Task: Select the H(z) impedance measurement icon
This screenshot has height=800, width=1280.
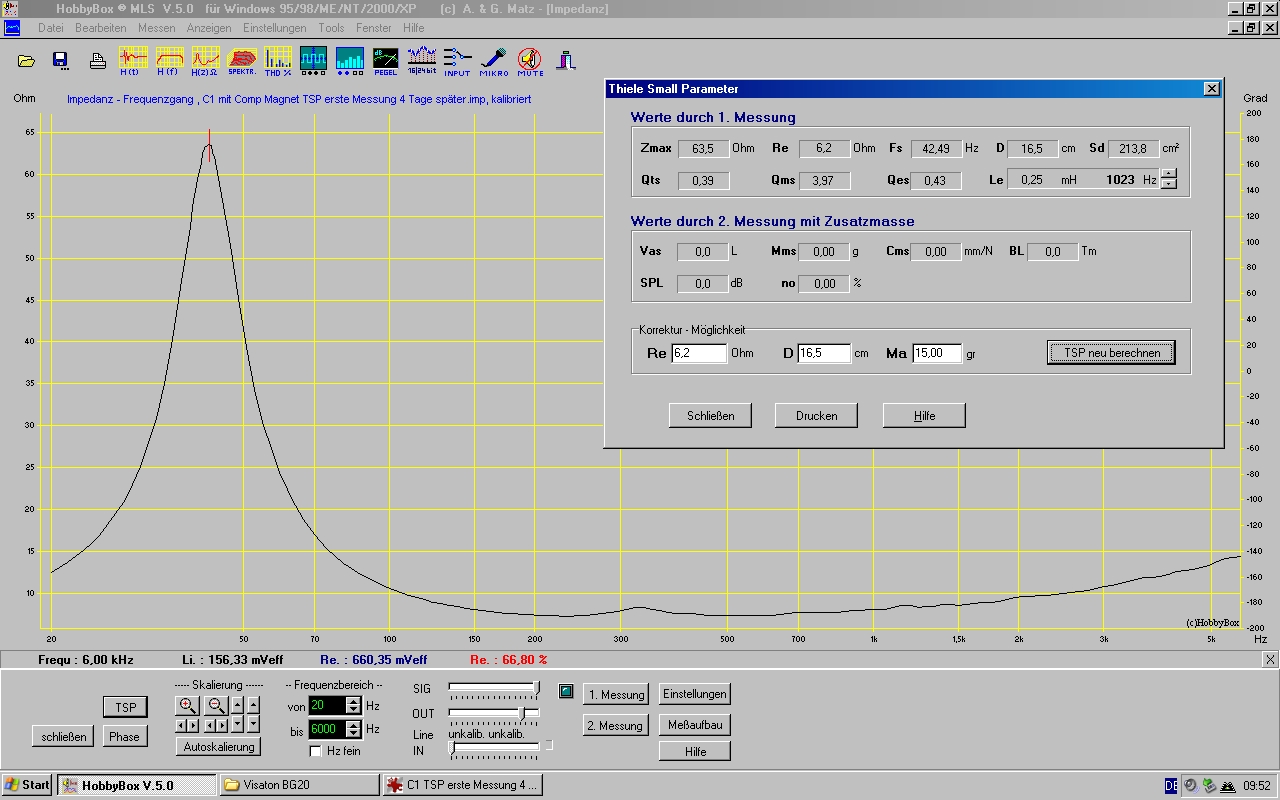Action: click(206, 60)
